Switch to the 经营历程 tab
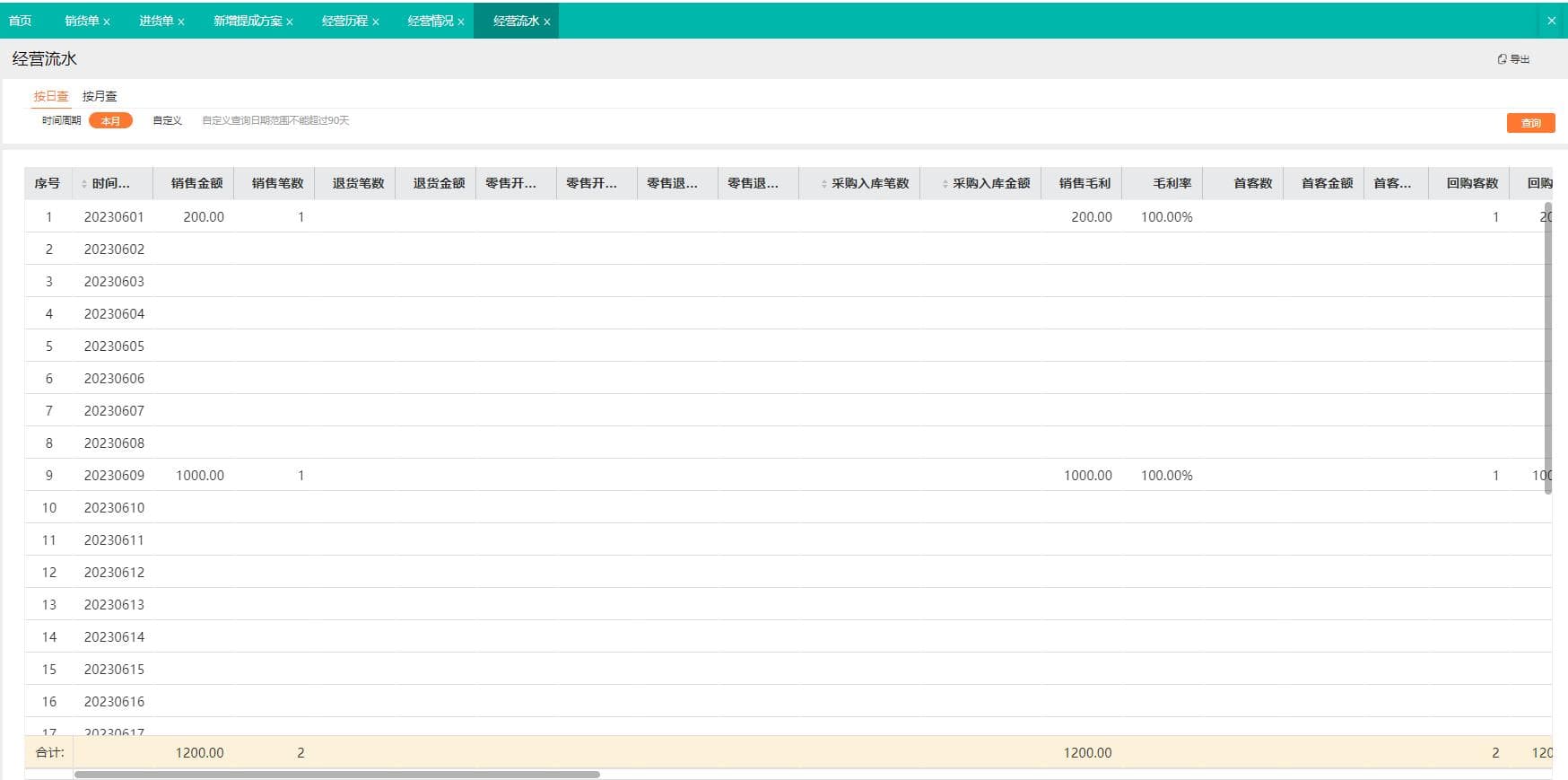The width and height of the screenshot is (1568, 780). 344,21
